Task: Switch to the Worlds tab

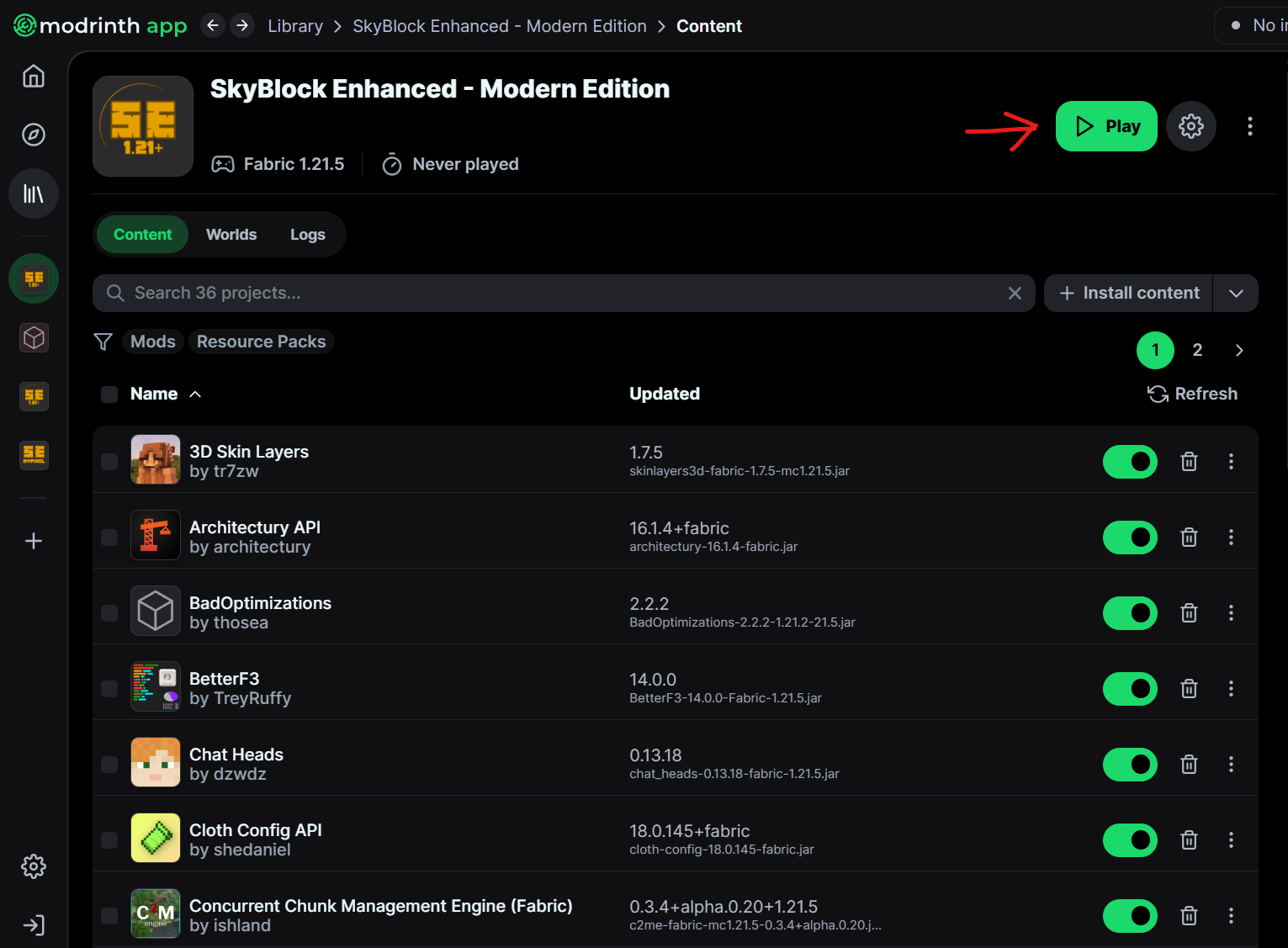Action: point(231,235)
